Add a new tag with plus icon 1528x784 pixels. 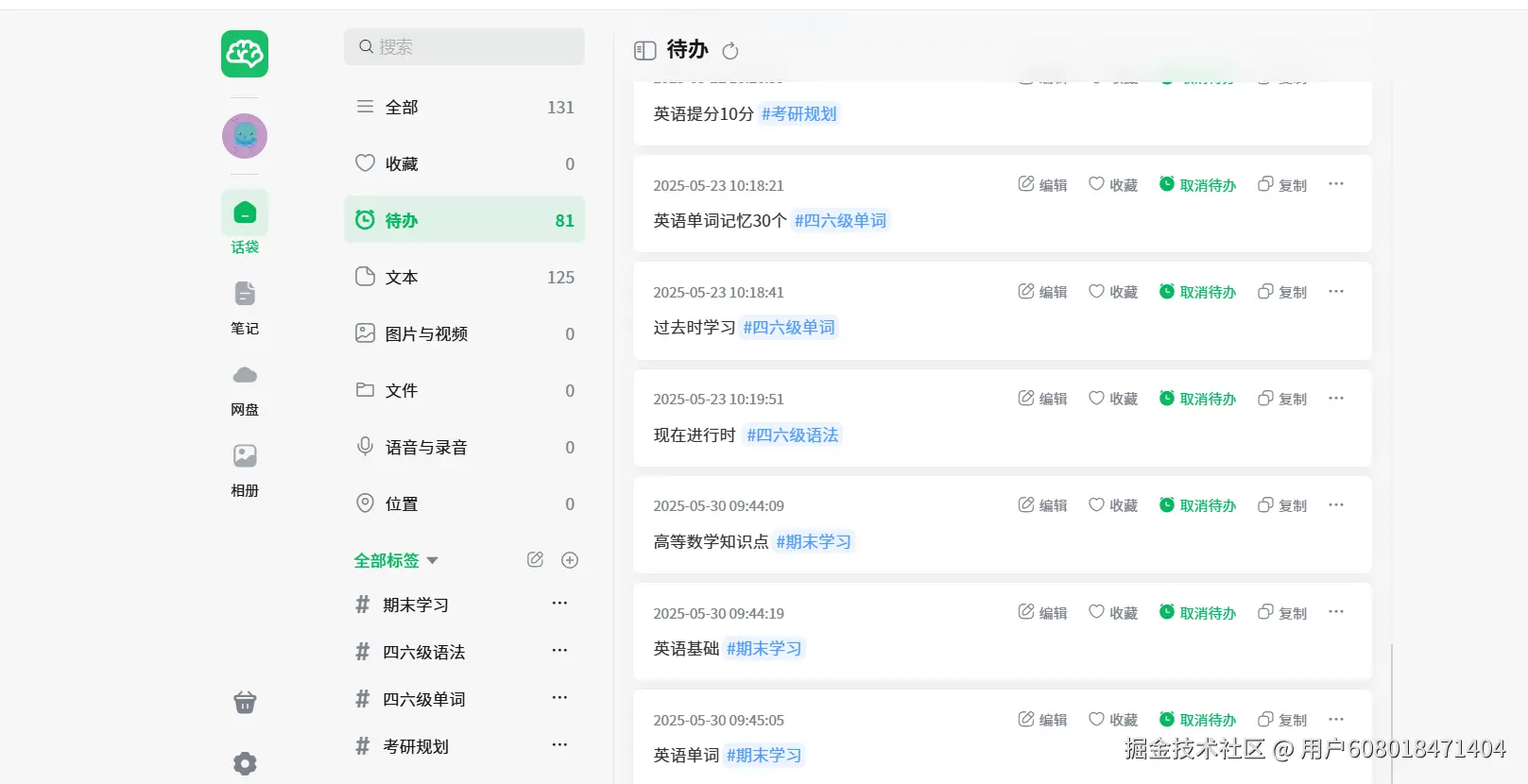[x=570, y=560]
